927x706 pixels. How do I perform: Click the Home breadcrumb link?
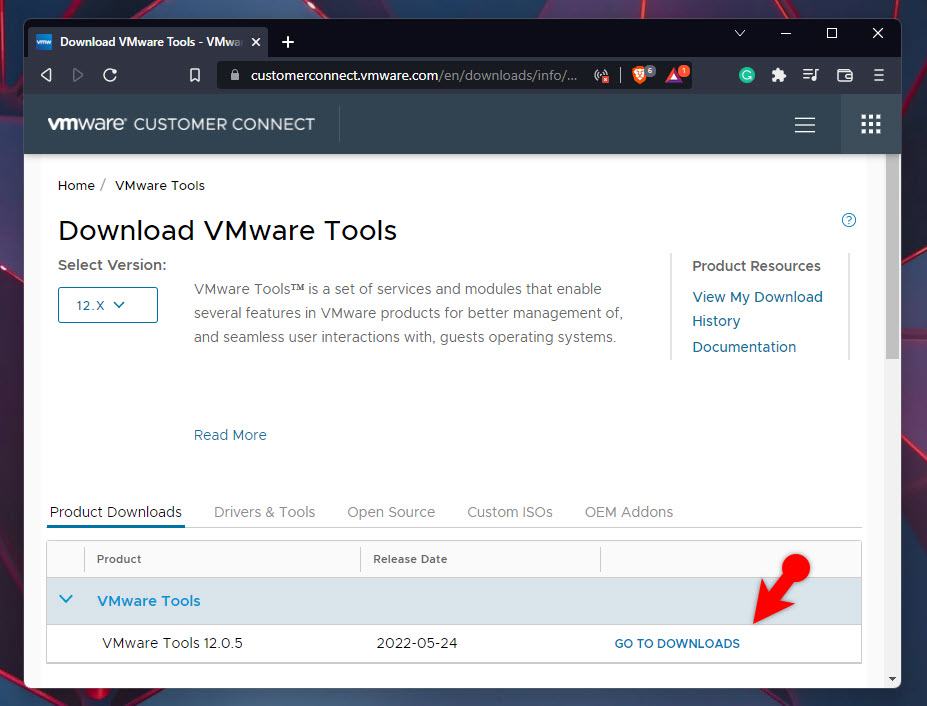click(76, 186)
